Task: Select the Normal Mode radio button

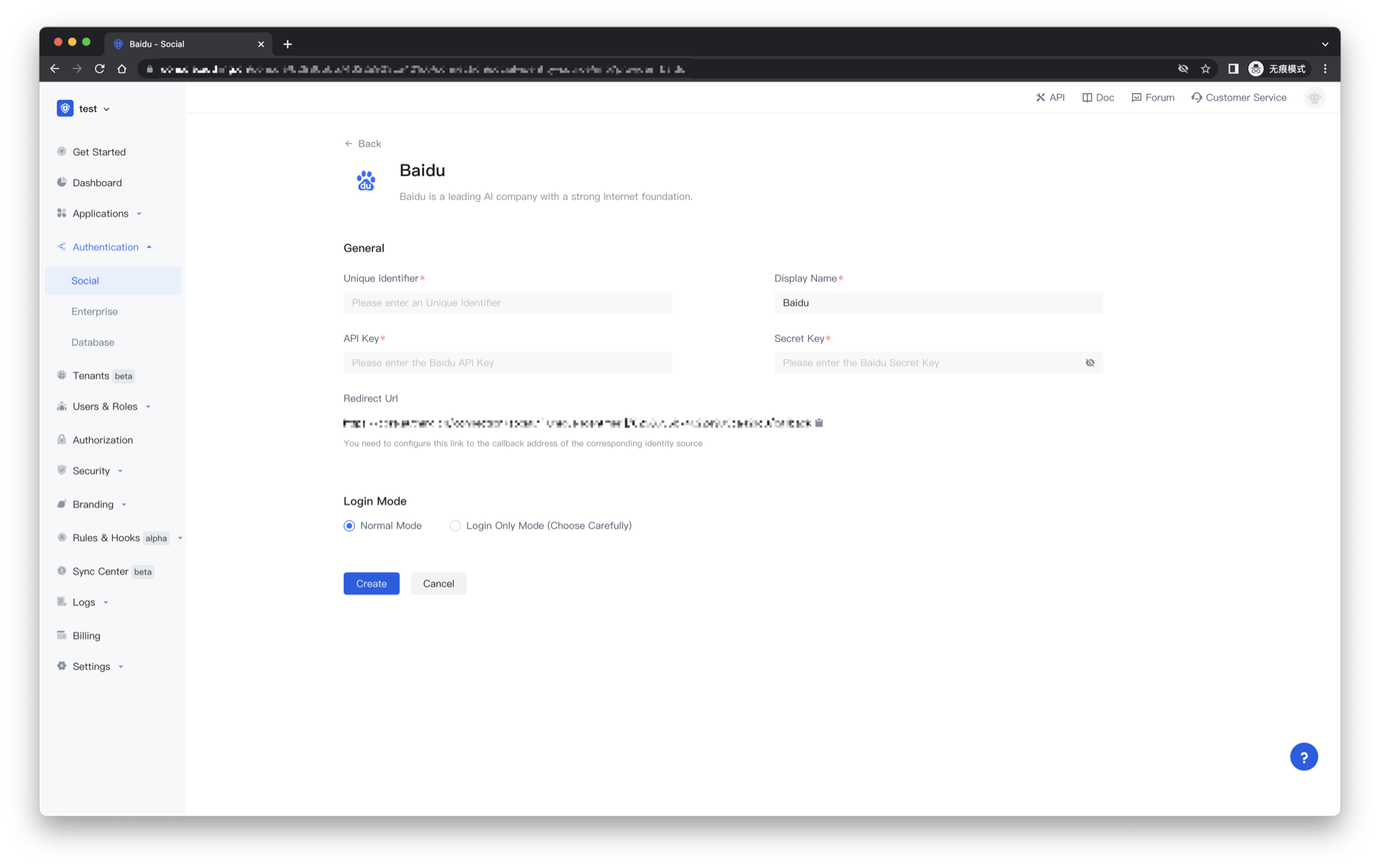Action: (x=349, y=525)
